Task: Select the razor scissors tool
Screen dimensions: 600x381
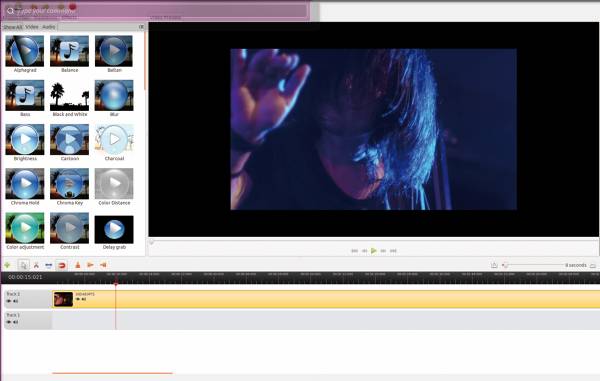Action: (x=36, y=265)
